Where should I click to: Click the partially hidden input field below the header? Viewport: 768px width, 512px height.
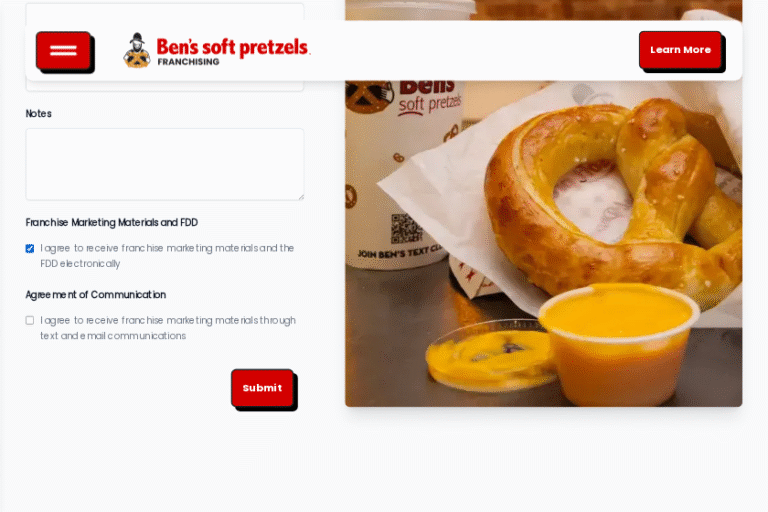pyautogui.click(x=165, y=86)
